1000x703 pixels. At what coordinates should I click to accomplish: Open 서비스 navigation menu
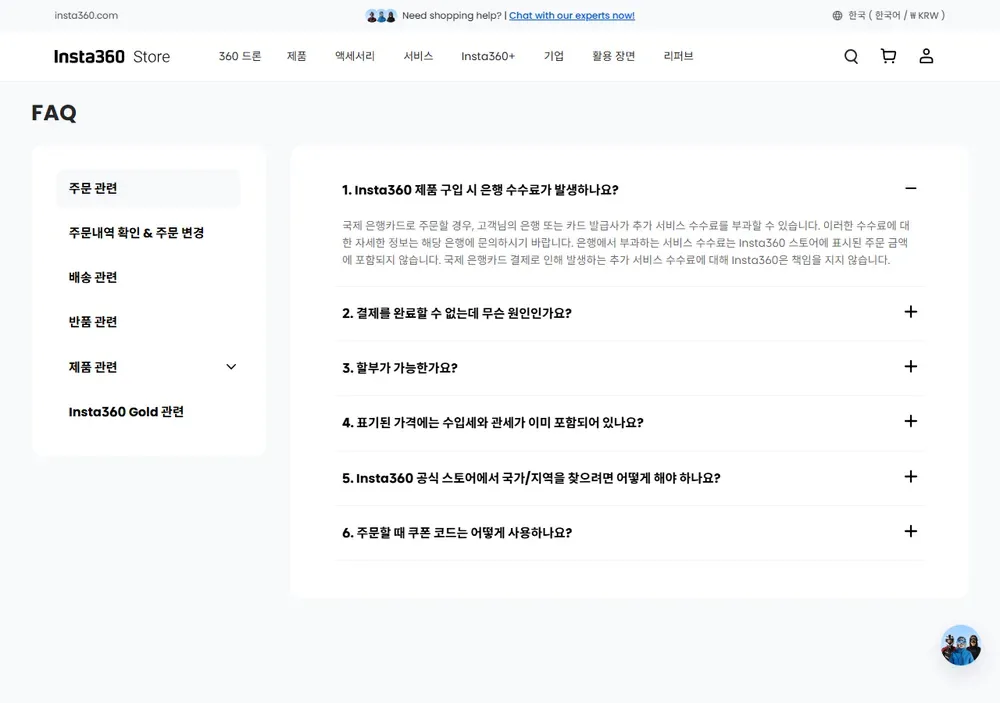[418, 56]
